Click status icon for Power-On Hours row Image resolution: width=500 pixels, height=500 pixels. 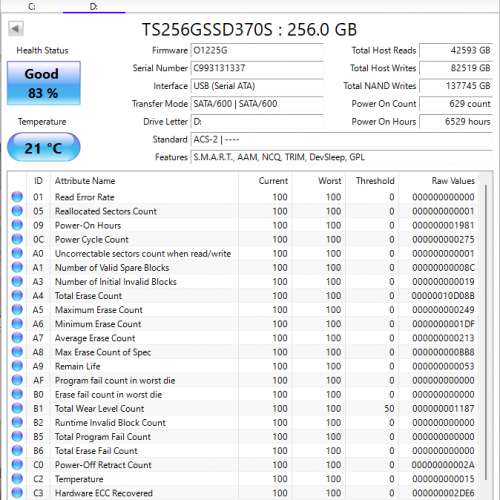[x=17, y=225]
